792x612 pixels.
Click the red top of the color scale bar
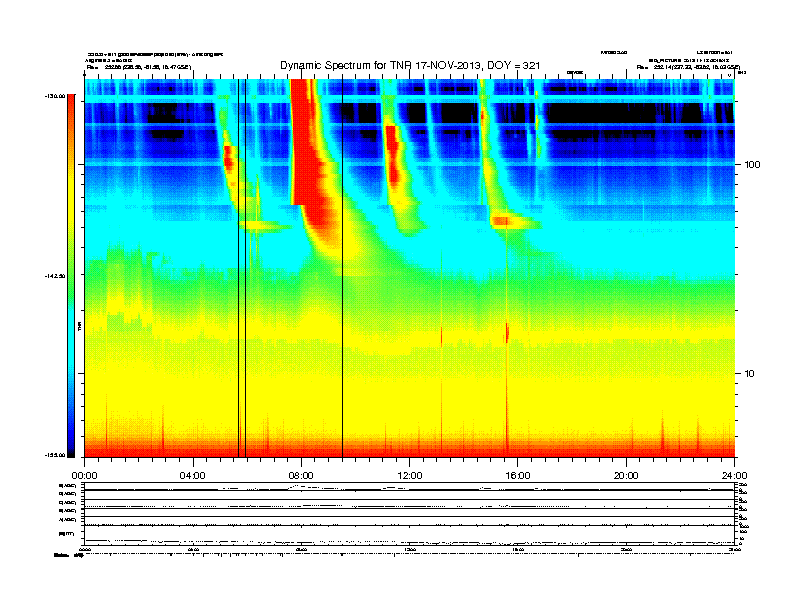click(71, 104)
